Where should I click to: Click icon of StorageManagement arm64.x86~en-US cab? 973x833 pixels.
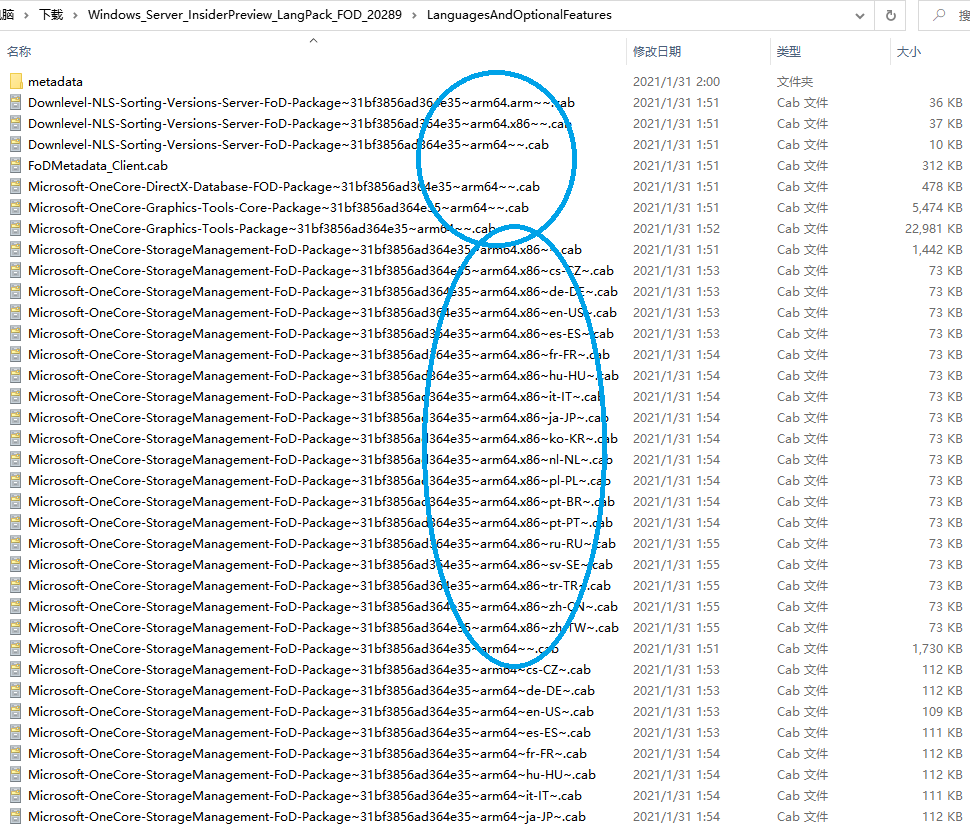(16, 313)
